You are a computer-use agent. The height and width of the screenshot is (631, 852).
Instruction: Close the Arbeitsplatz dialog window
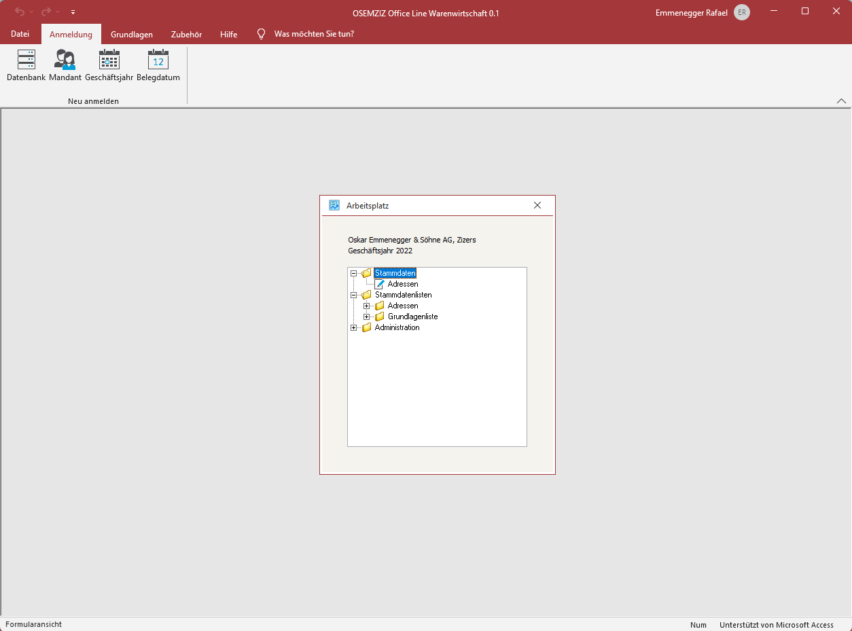(537, 205)
